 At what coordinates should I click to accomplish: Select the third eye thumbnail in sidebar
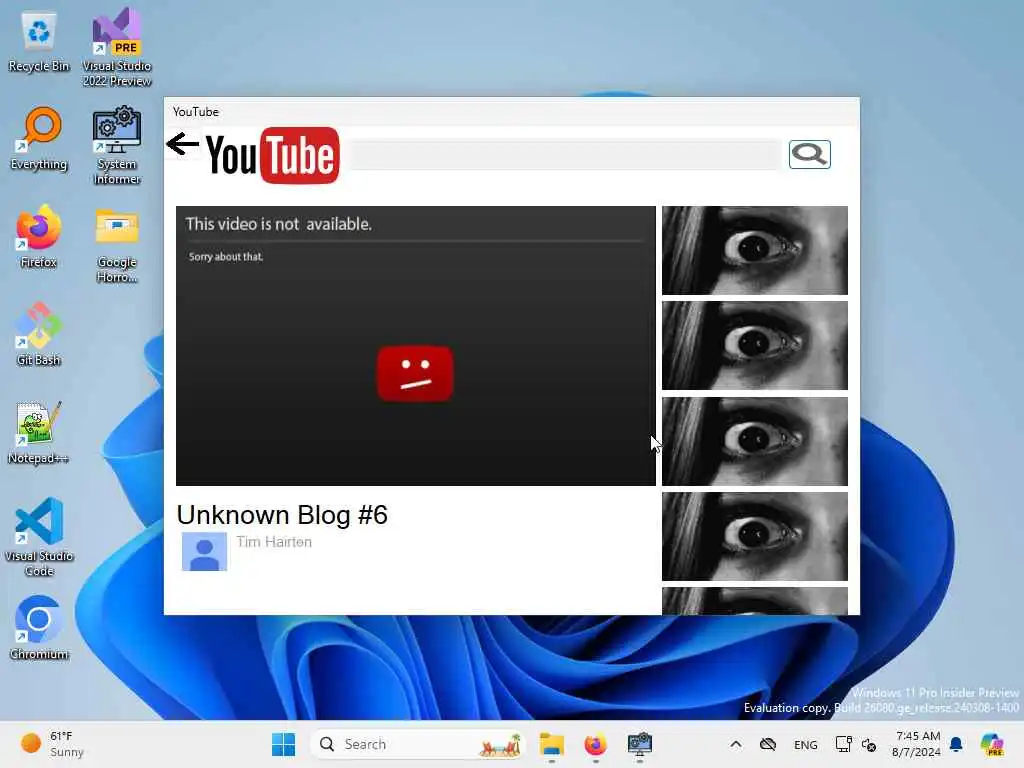[x=755, y=441]
